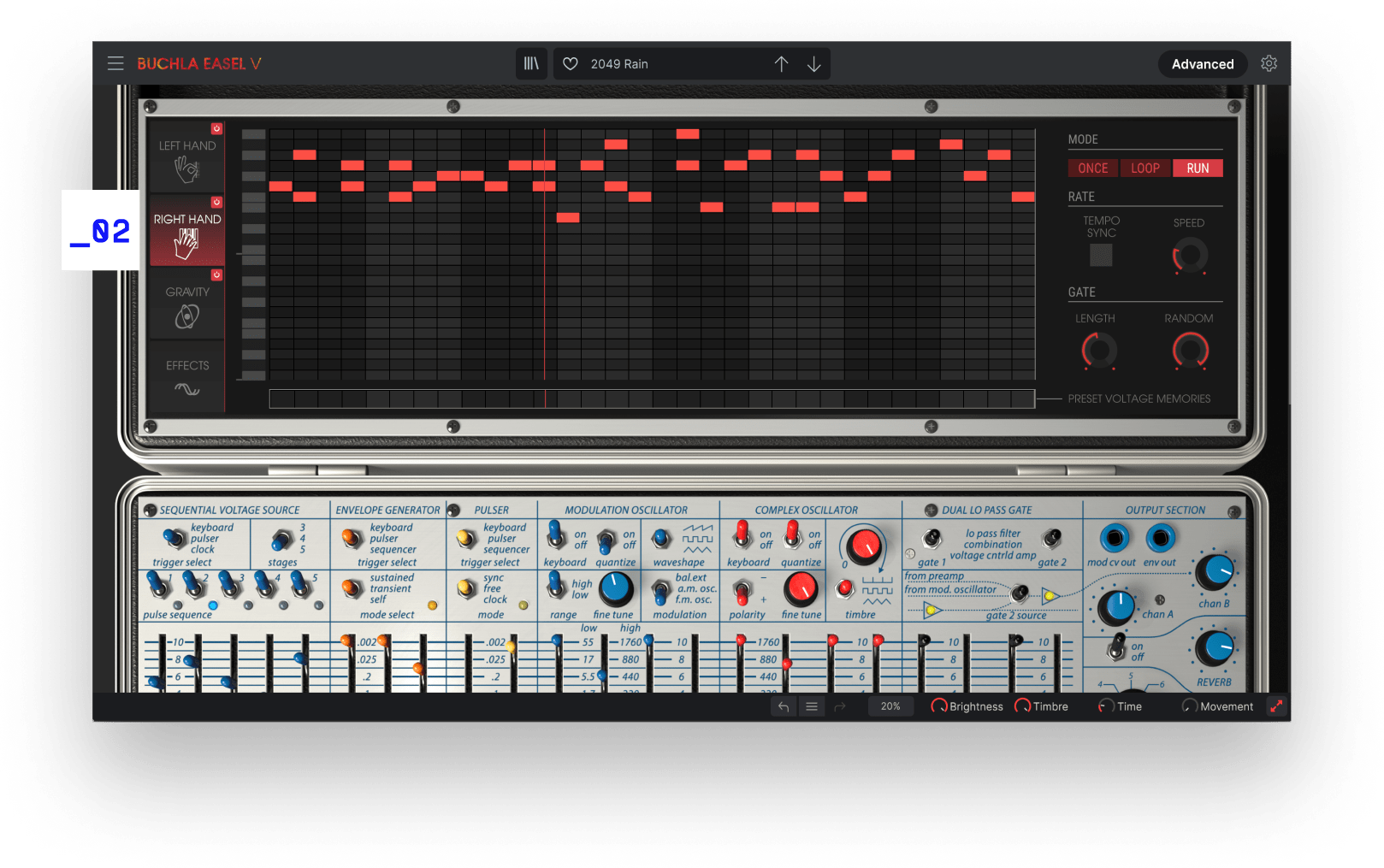1384x868 pixels.
Task: Open the hamburger main menu
Action: tap(115, 64)
